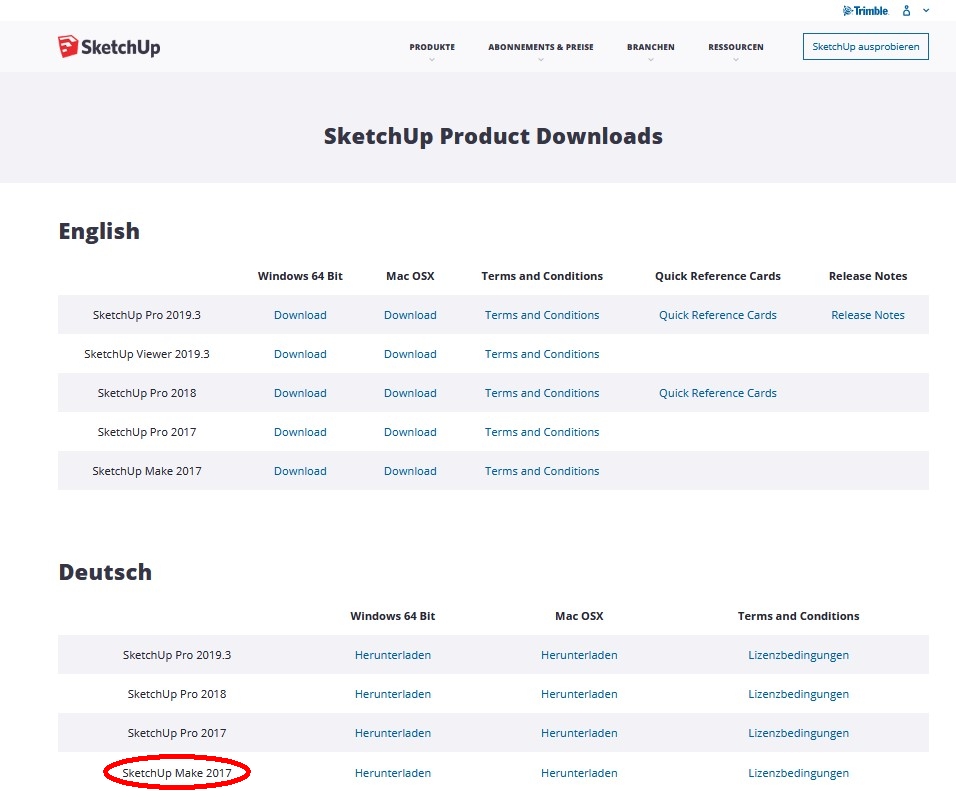Viewport: 956px width, 797px height.
Task: Expand Abonnements & Preise menu
Action: pyautogui.click(x=540, y=47)
